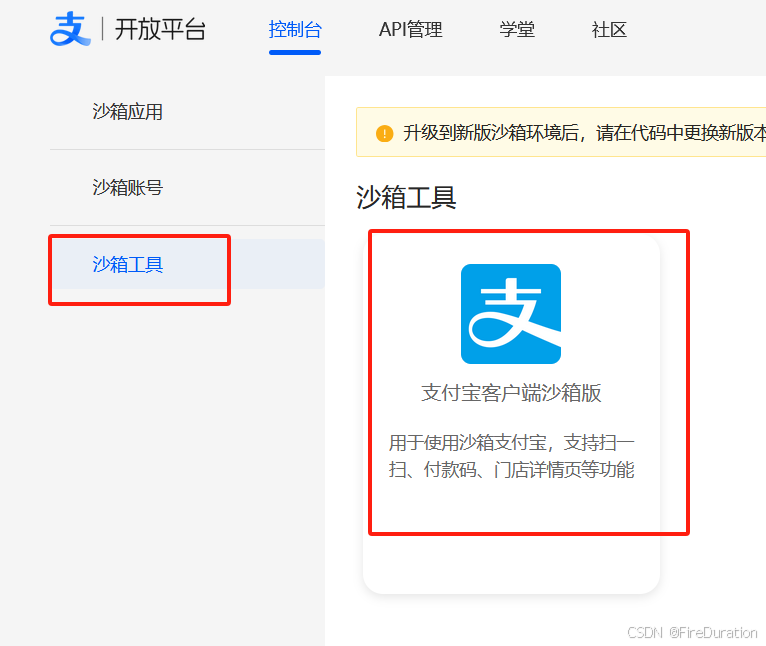Screen dimensions: 766x646
Task: Select 沙箱账号 in the sidebar
Action: coord(128,188)
